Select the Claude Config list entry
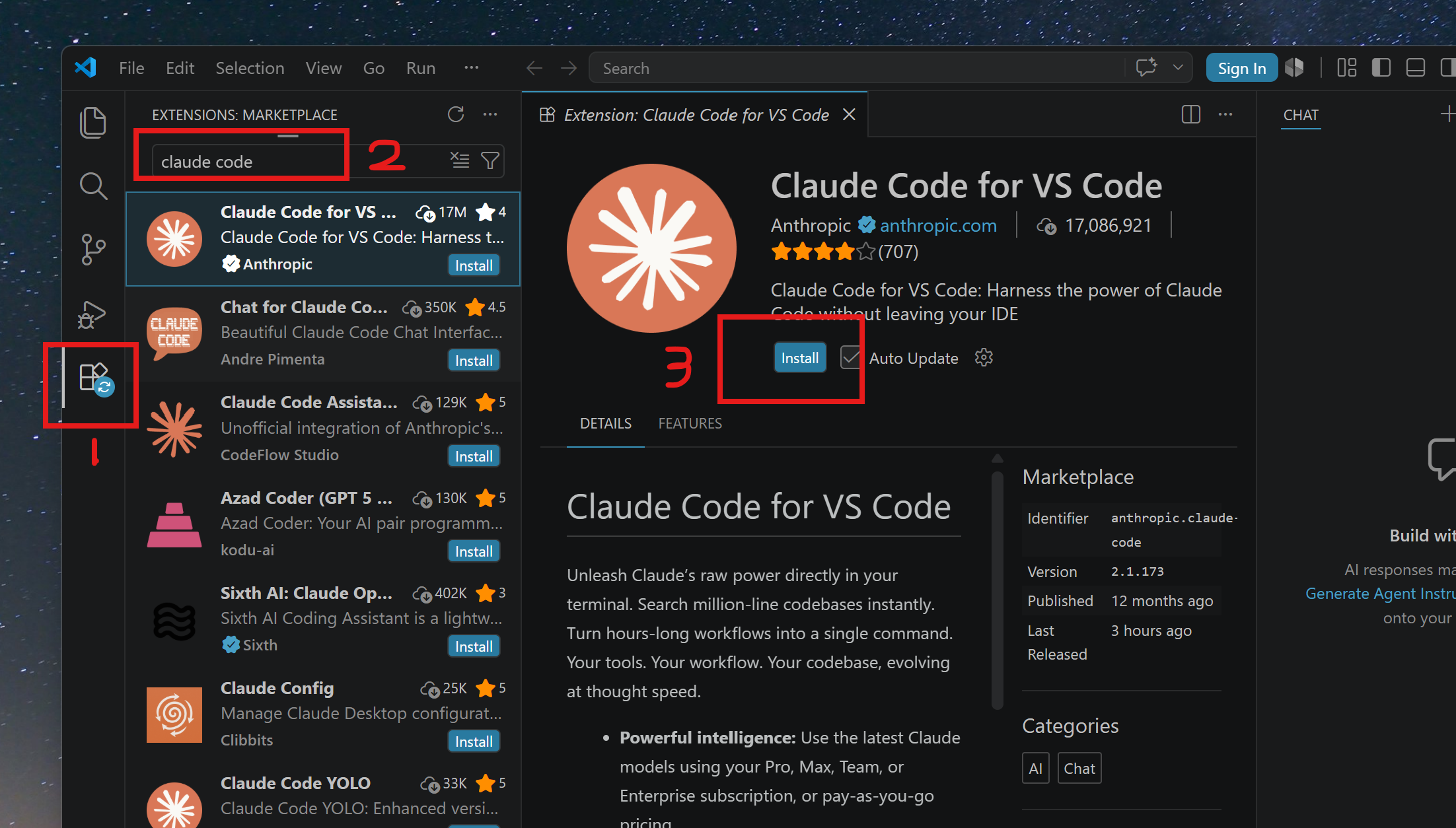1456x828 pixels. 323,714
